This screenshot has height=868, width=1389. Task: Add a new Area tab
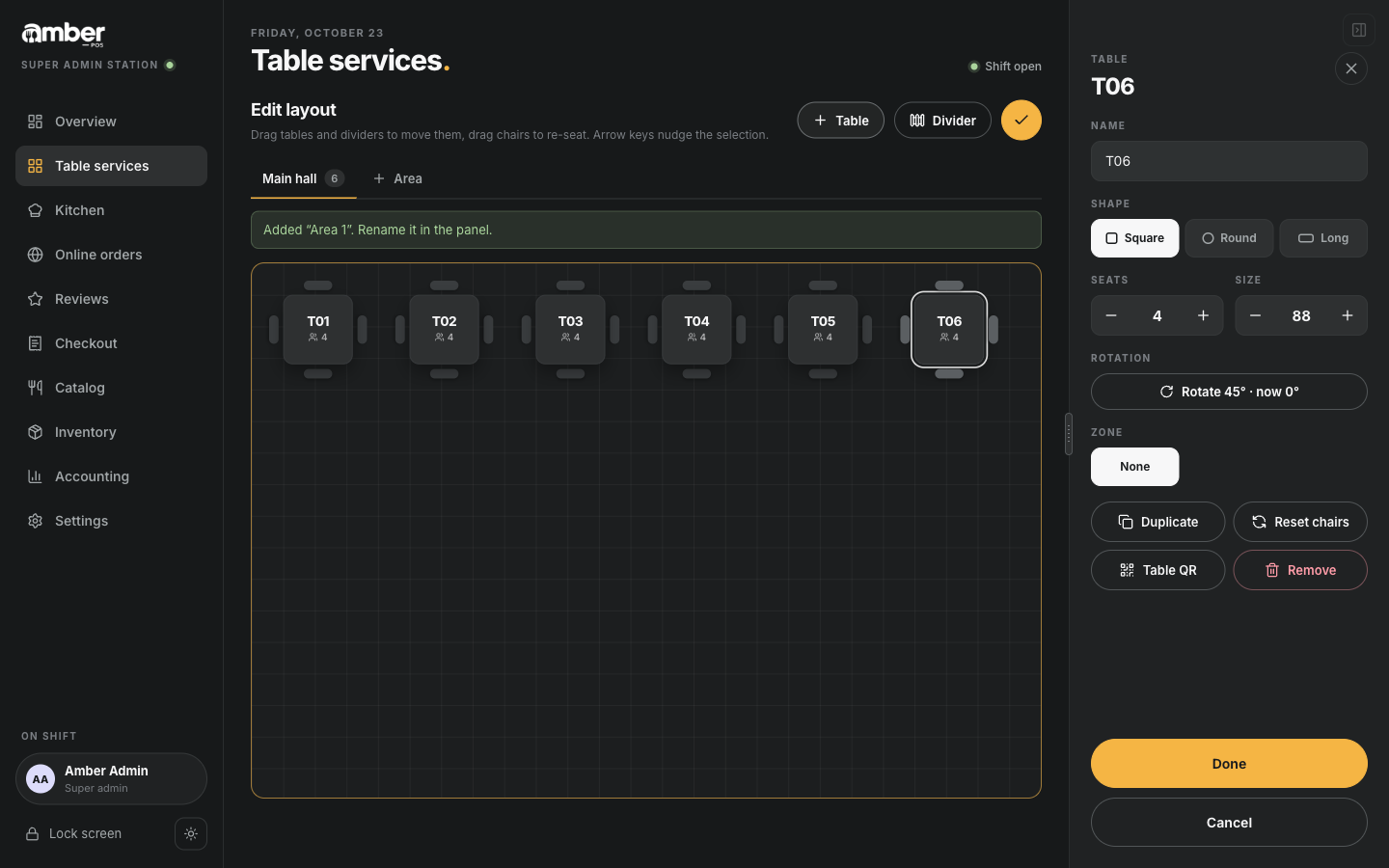[x=397, y=179]
